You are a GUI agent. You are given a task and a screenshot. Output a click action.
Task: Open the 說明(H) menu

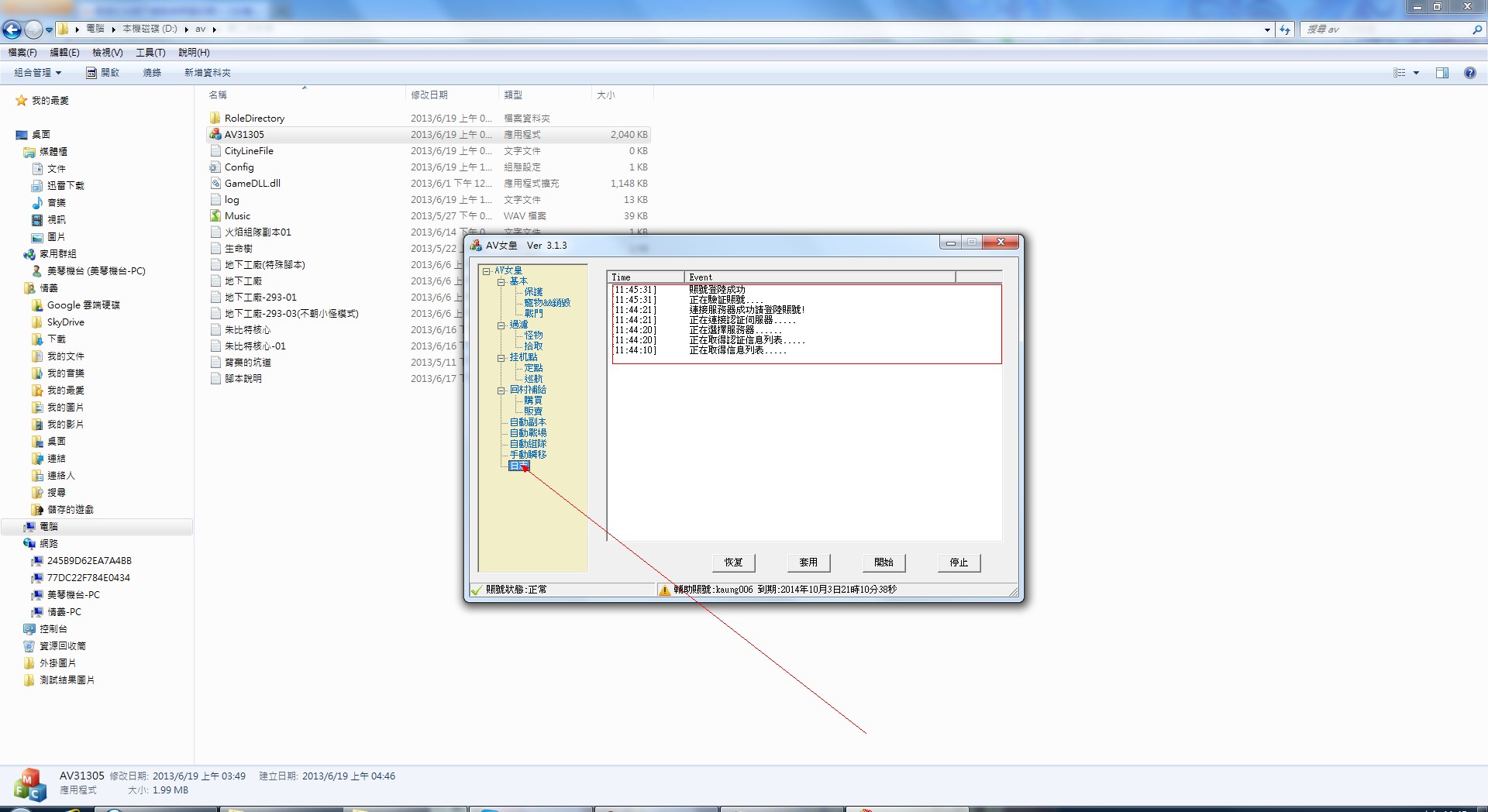click(x=194, y=53)
